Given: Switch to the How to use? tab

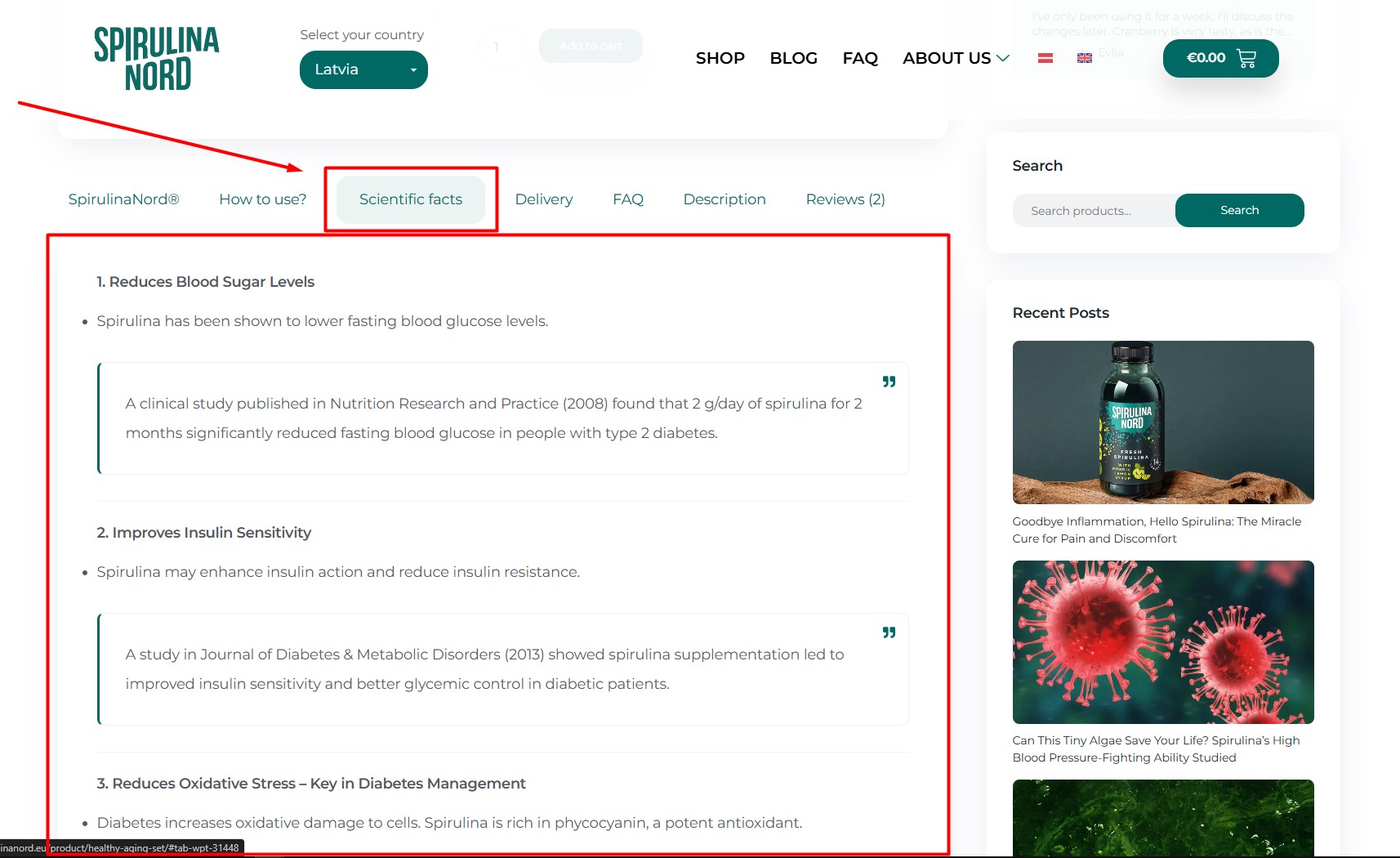Looking at the screenshot, I should [x=262, y=199].
